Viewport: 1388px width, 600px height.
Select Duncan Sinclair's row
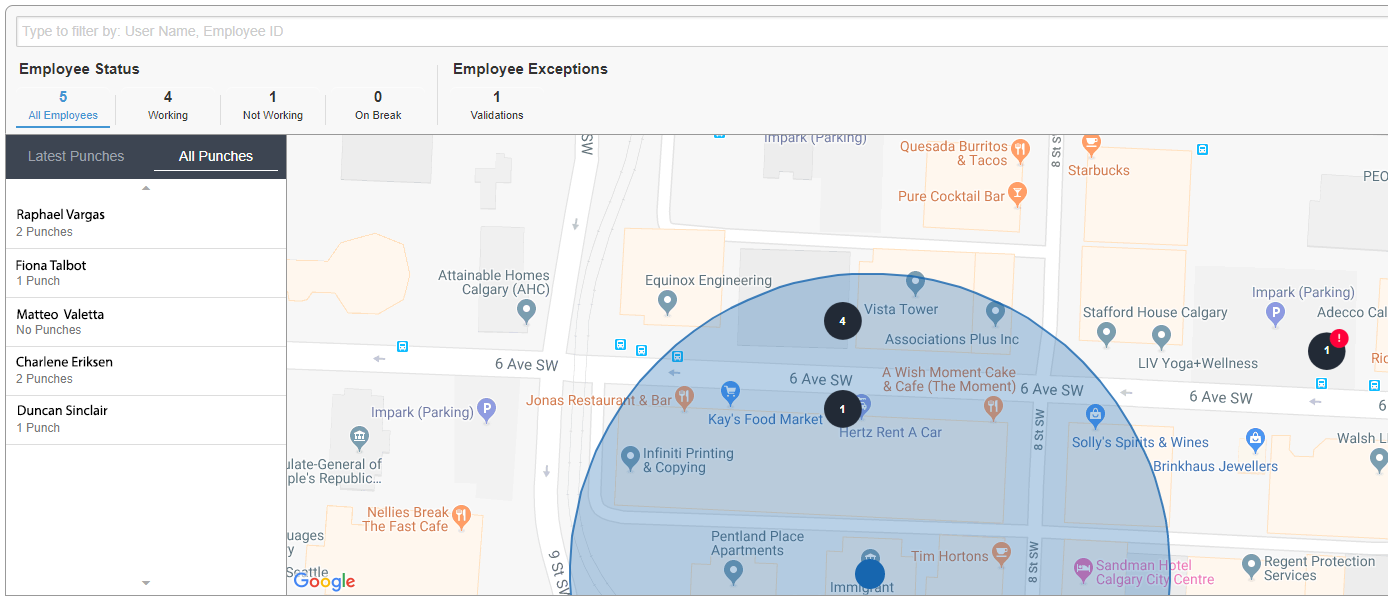click(x=146, y=420)
